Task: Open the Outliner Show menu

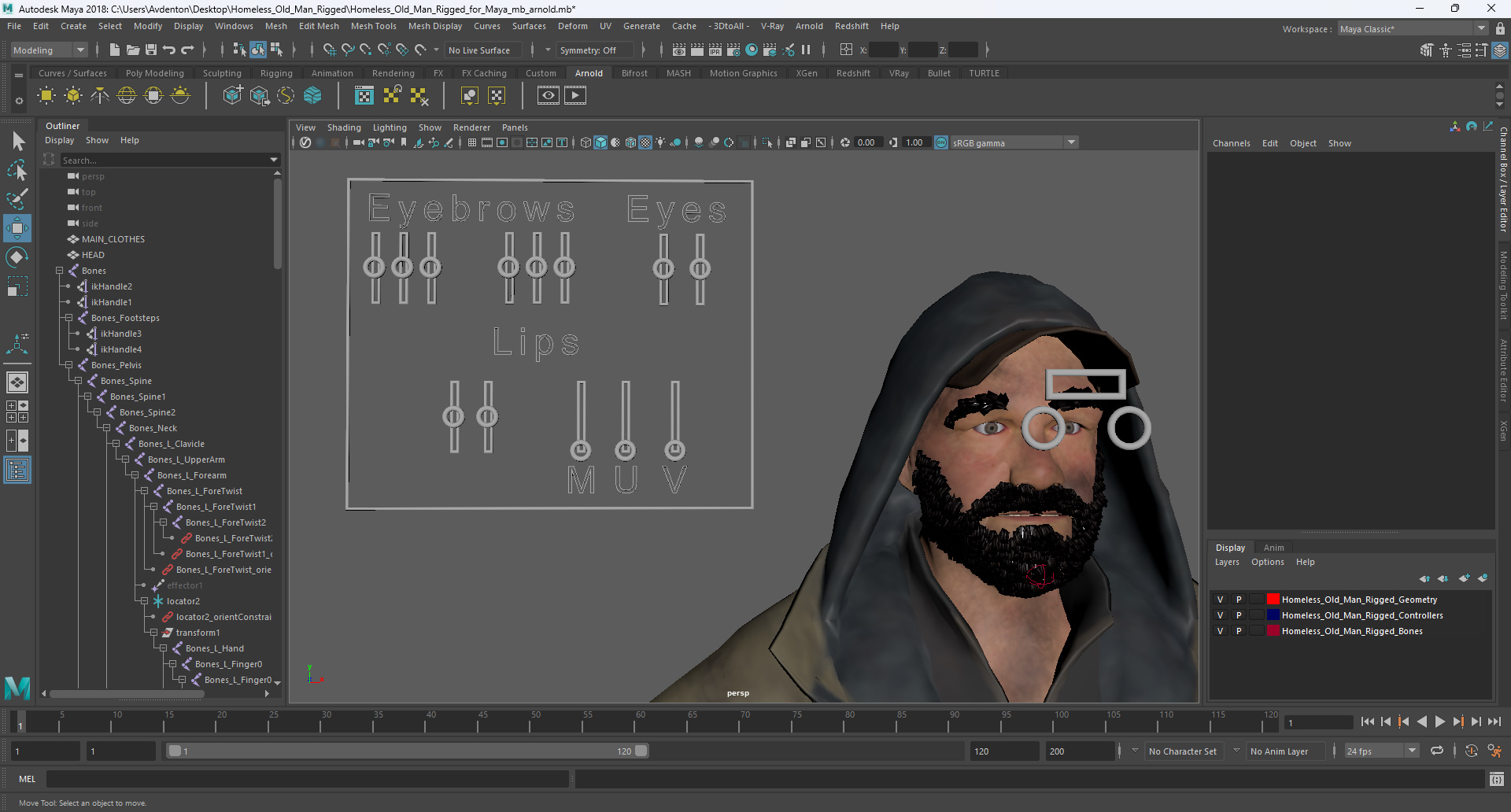Action: (97, 140)
